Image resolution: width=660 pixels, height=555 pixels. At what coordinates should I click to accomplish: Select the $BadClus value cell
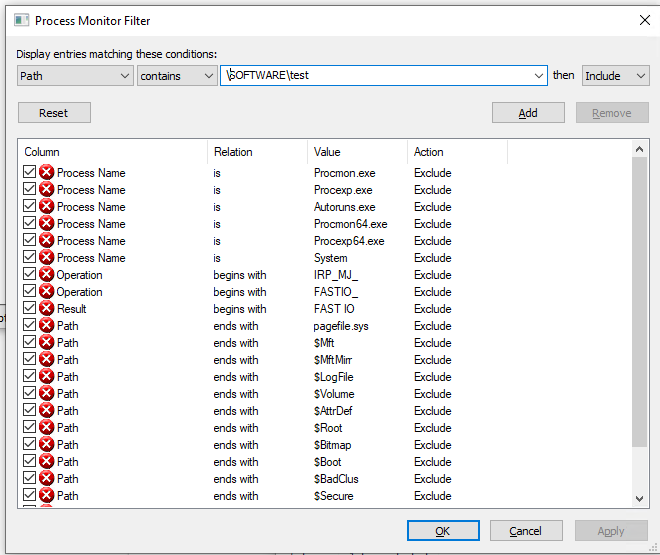336,479
